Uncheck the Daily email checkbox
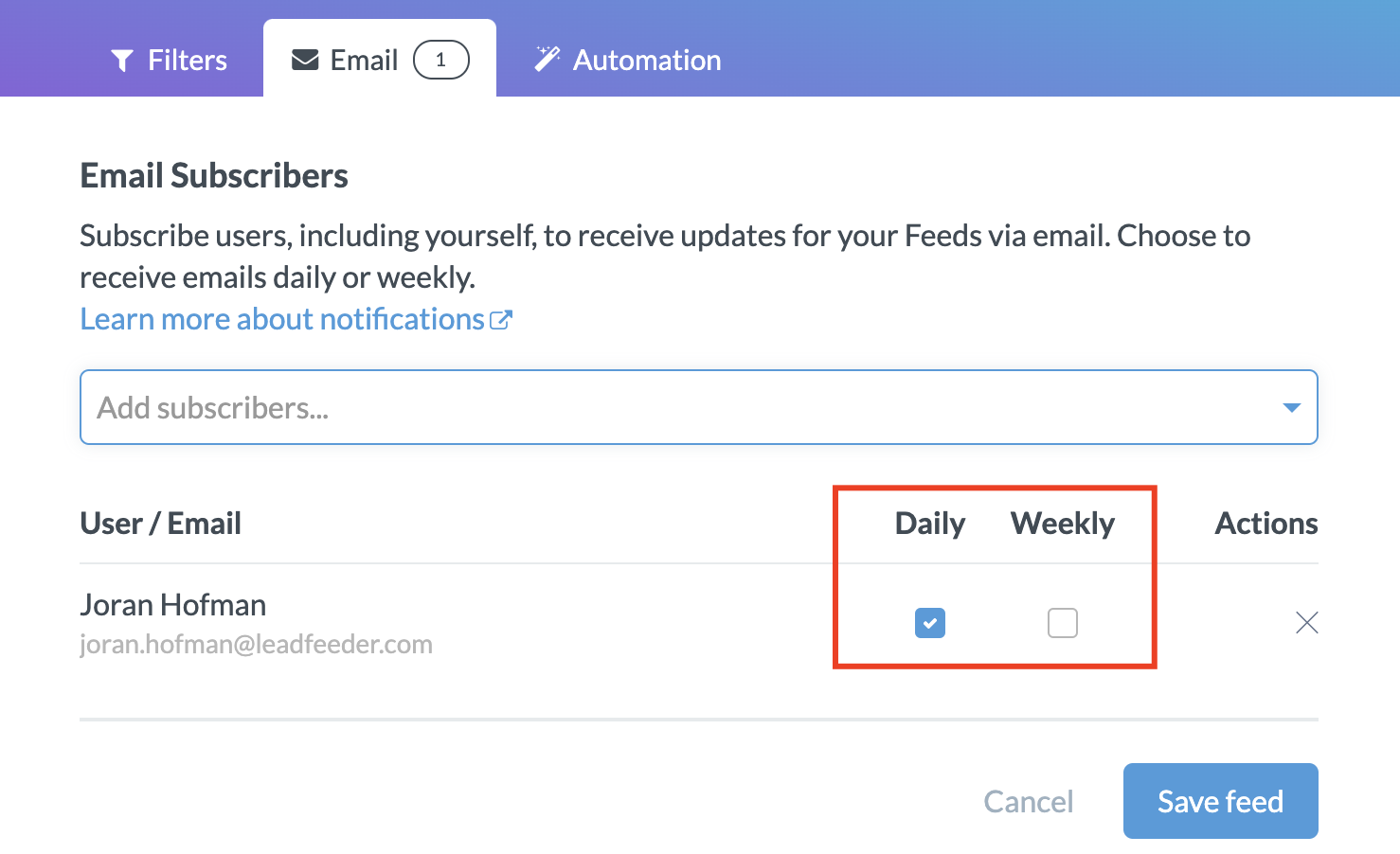The height and width of the screenshot is (854, 1400). tap(930, 623)
